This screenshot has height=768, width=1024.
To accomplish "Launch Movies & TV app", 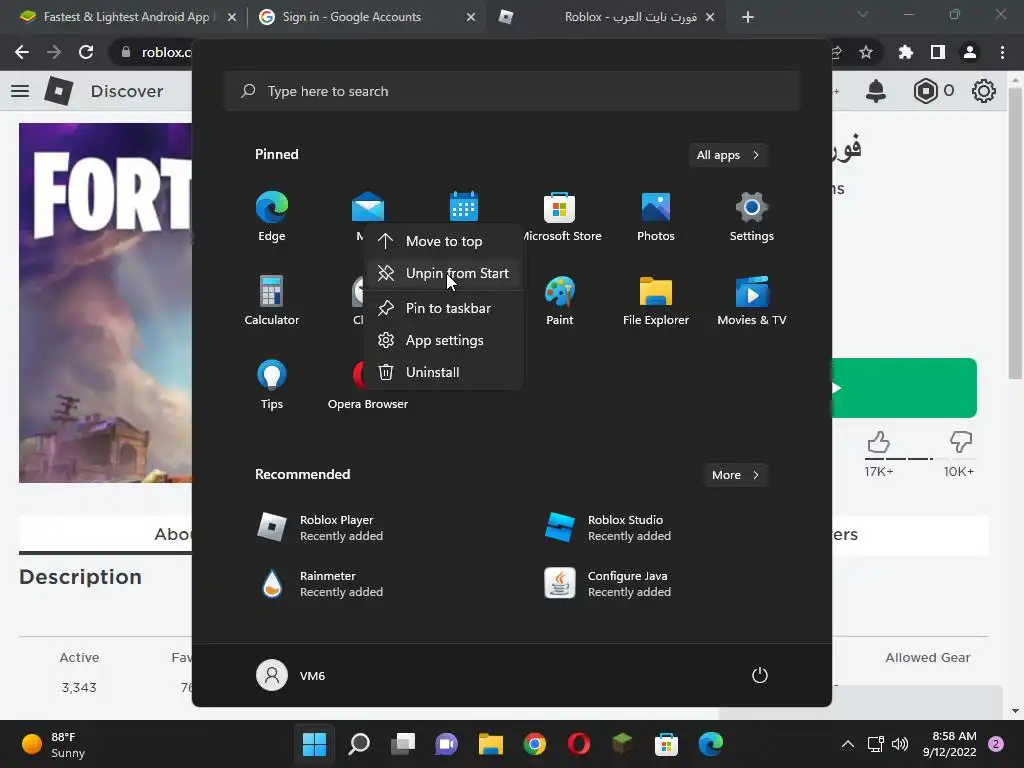I will [x=752, y=300].
